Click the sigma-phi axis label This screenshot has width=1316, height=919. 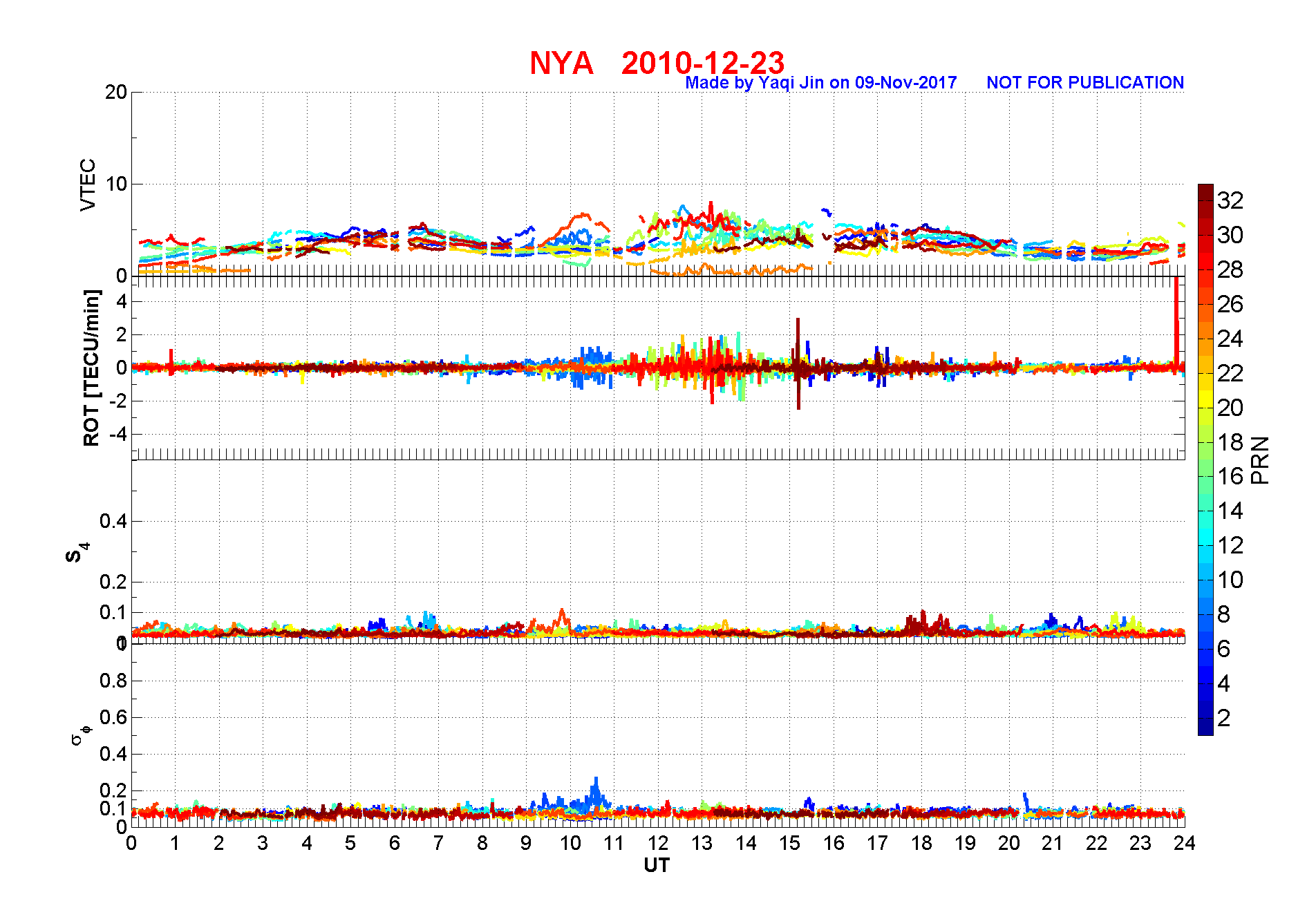(81, 735)
